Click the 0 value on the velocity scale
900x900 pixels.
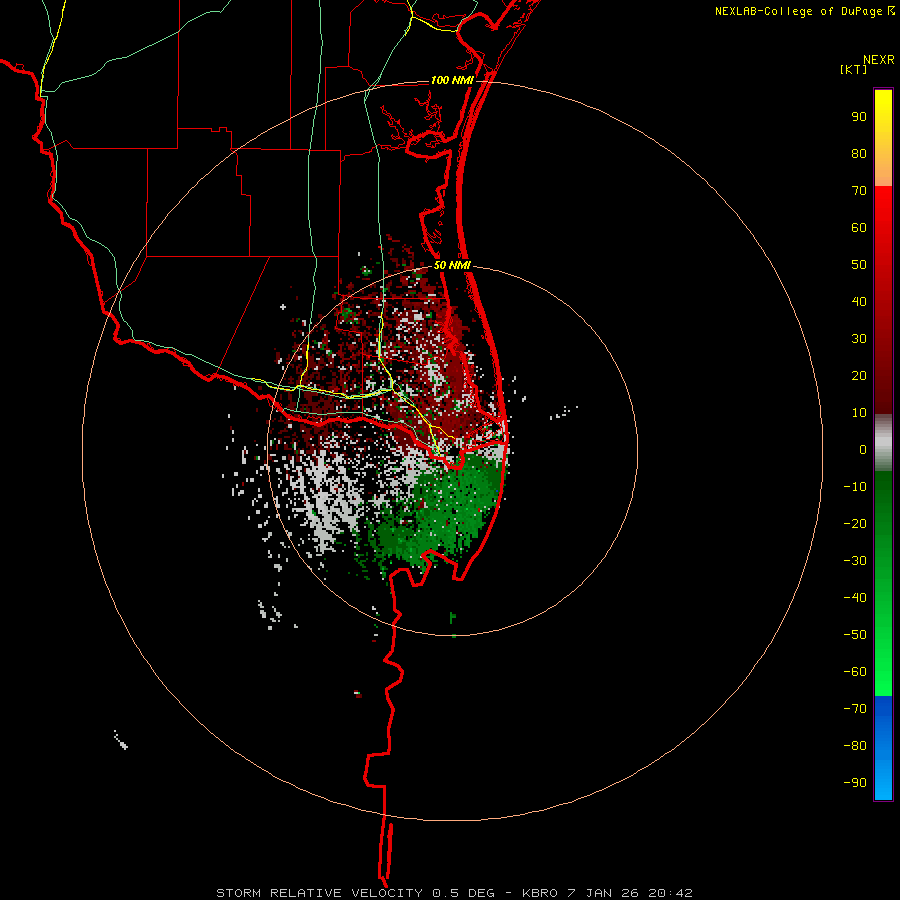click(863, 450)
